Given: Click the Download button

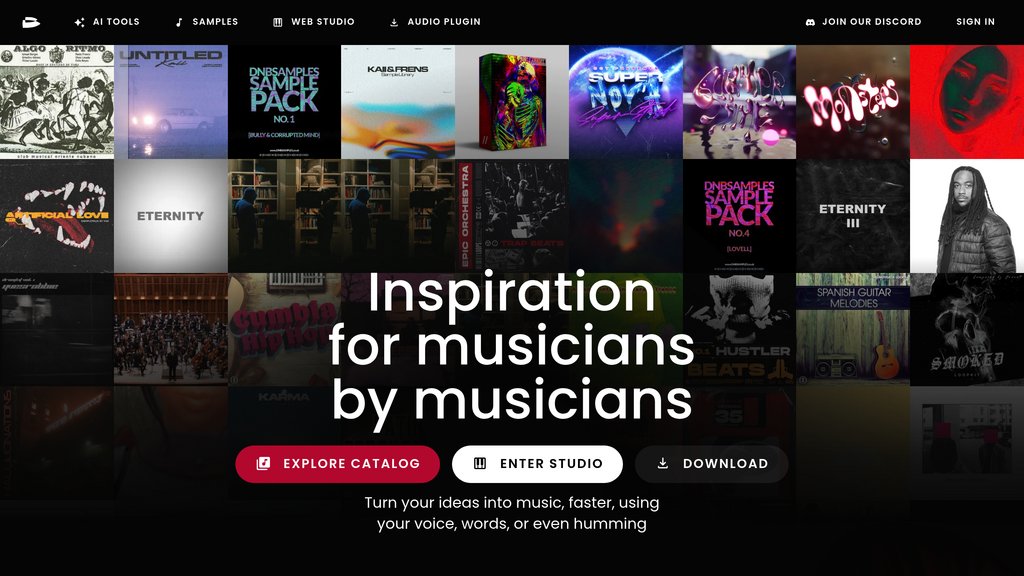Looking at the screenshot, I should coord(712,464).
